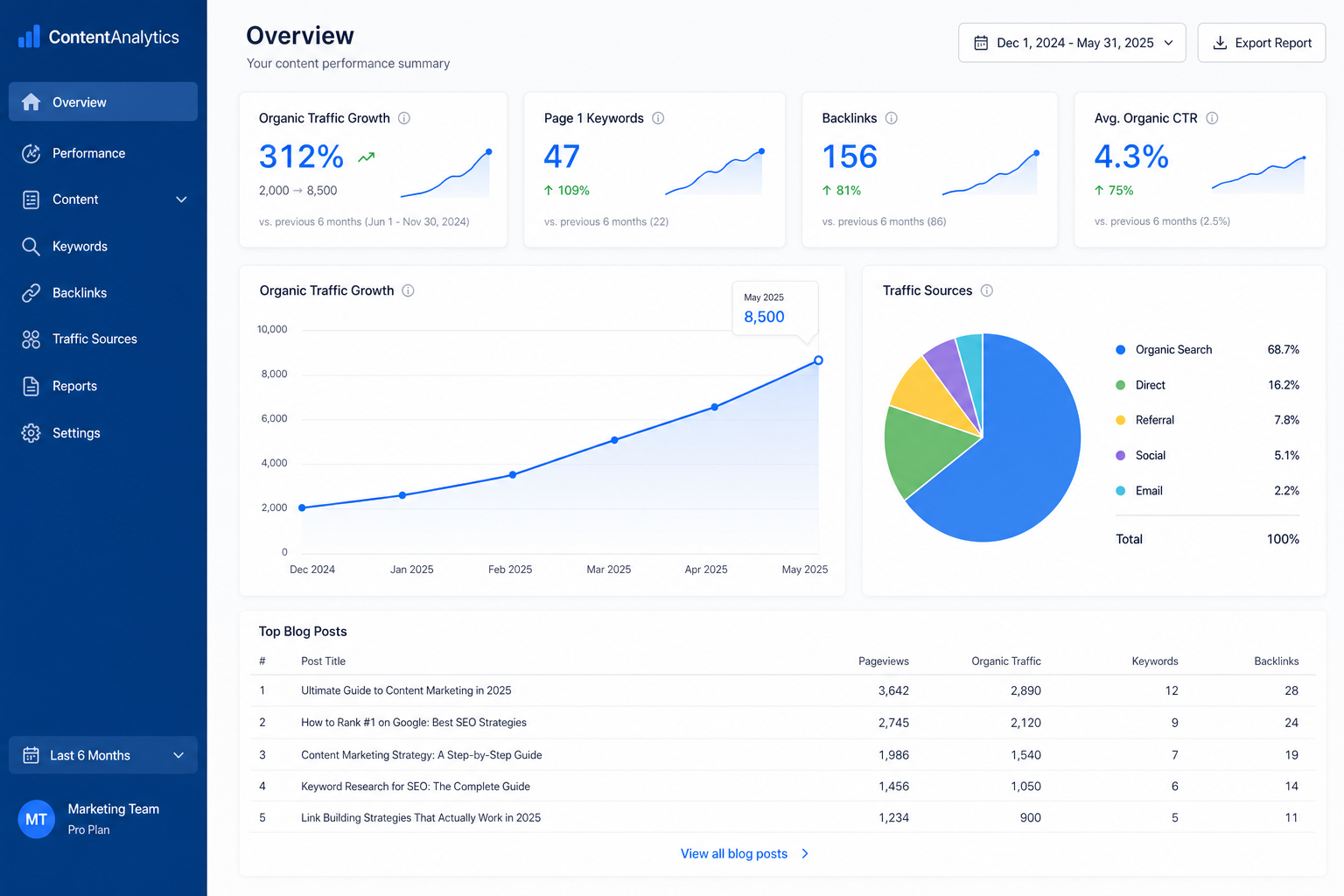Click info icon next to Backlinks card title
Image resolution: width=1344 pixels, height=896 pixels.
pyautogui.click(x=891, y=118)
